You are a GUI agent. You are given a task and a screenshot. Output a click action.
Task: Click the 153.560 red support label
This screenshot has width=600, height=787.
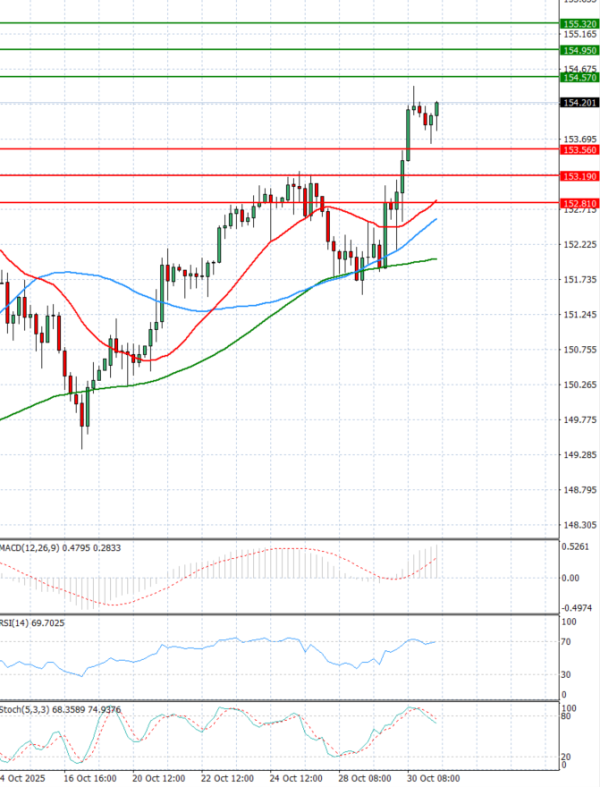[x=579, y=149]
